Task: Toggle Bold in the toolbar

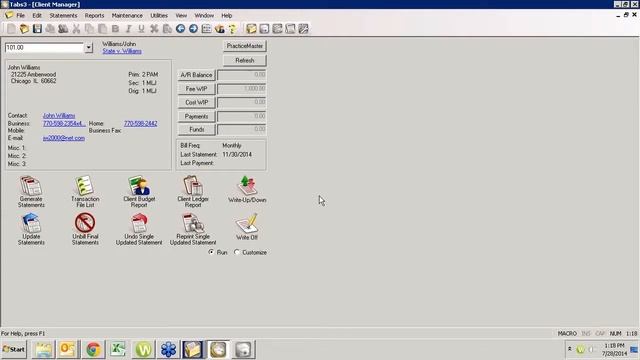Action: [x=116, y=29]
